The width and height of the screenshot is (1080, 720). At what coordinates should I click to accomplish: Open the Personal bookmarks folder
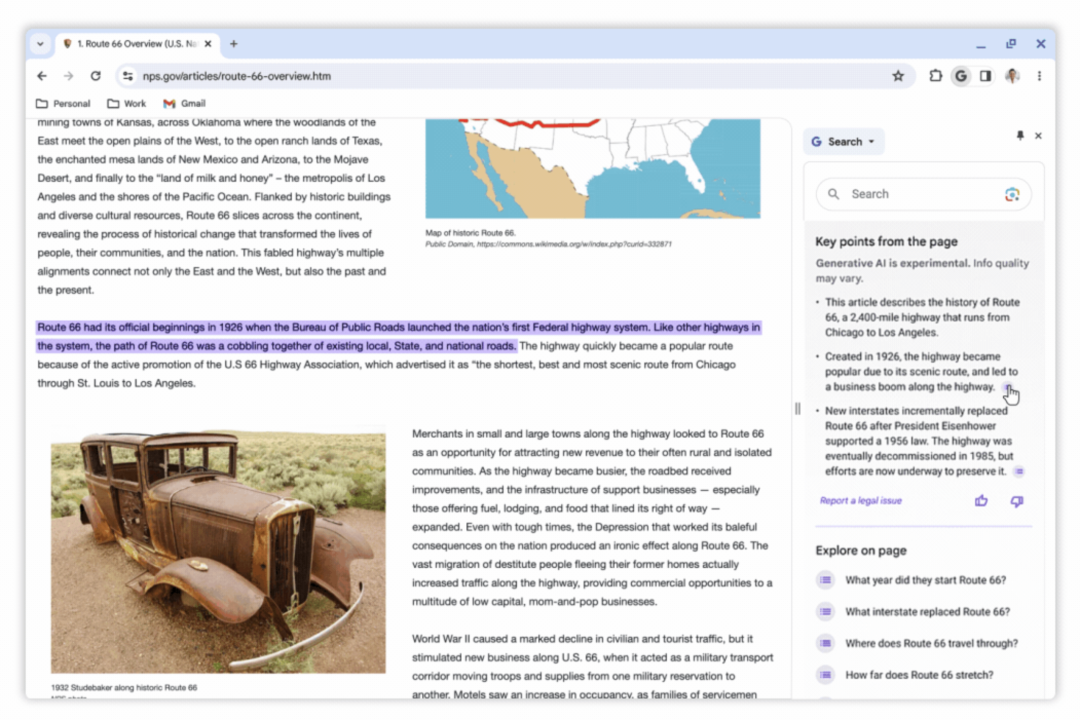63,103
